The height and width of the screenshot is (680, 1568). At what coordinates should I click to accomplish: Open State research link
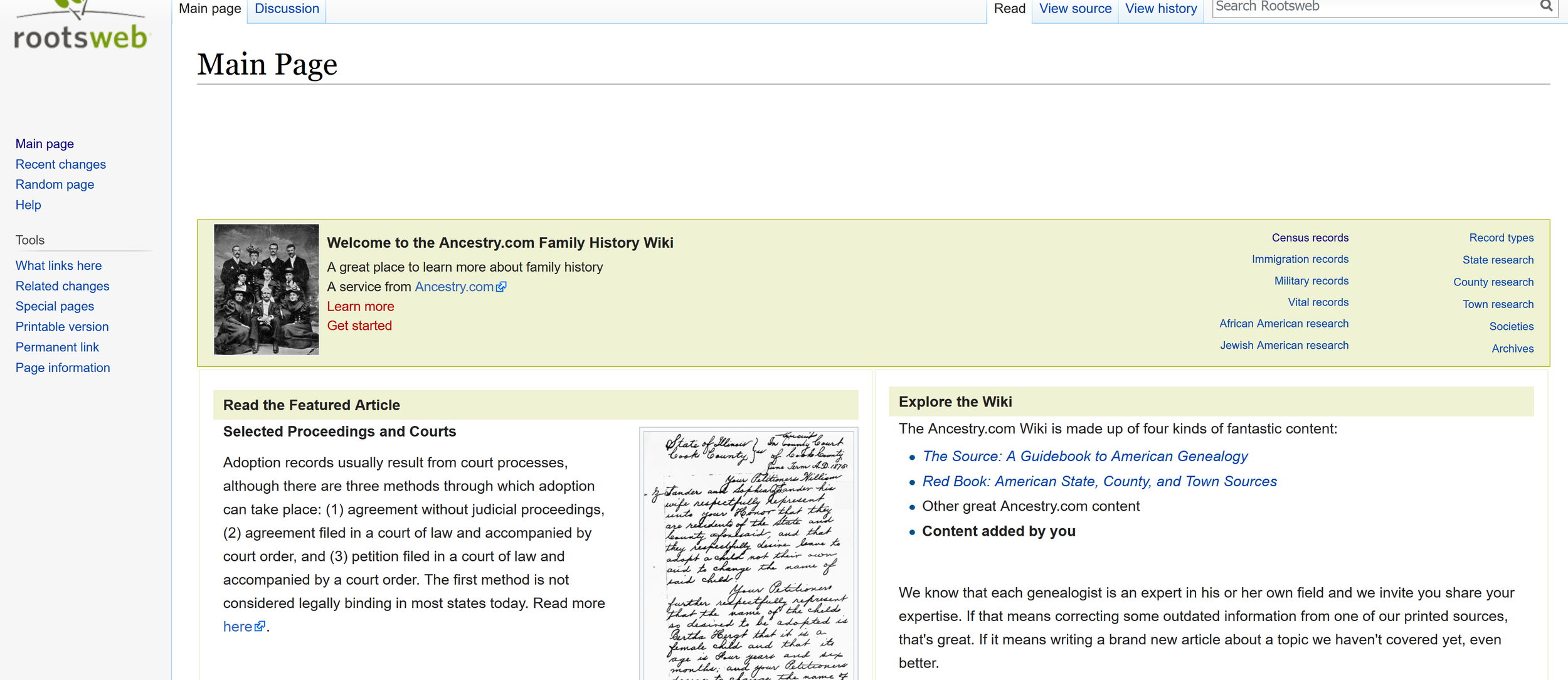pyautogui.click(x=1498, y=260)
